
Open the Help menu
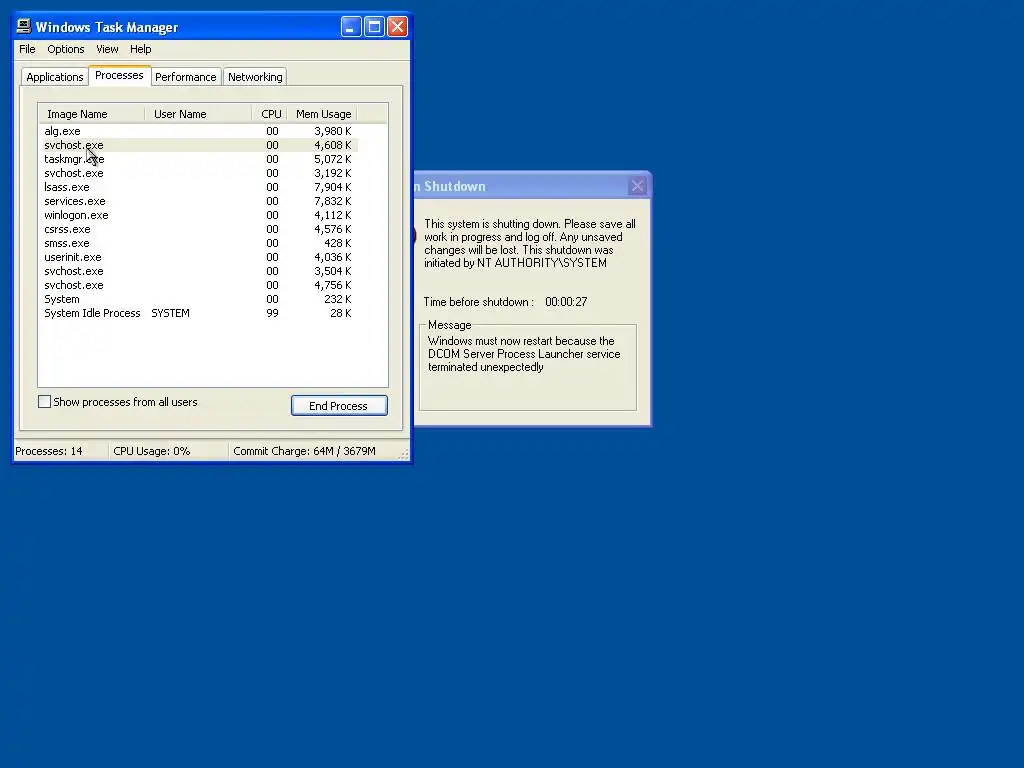[x=140, y=49]
